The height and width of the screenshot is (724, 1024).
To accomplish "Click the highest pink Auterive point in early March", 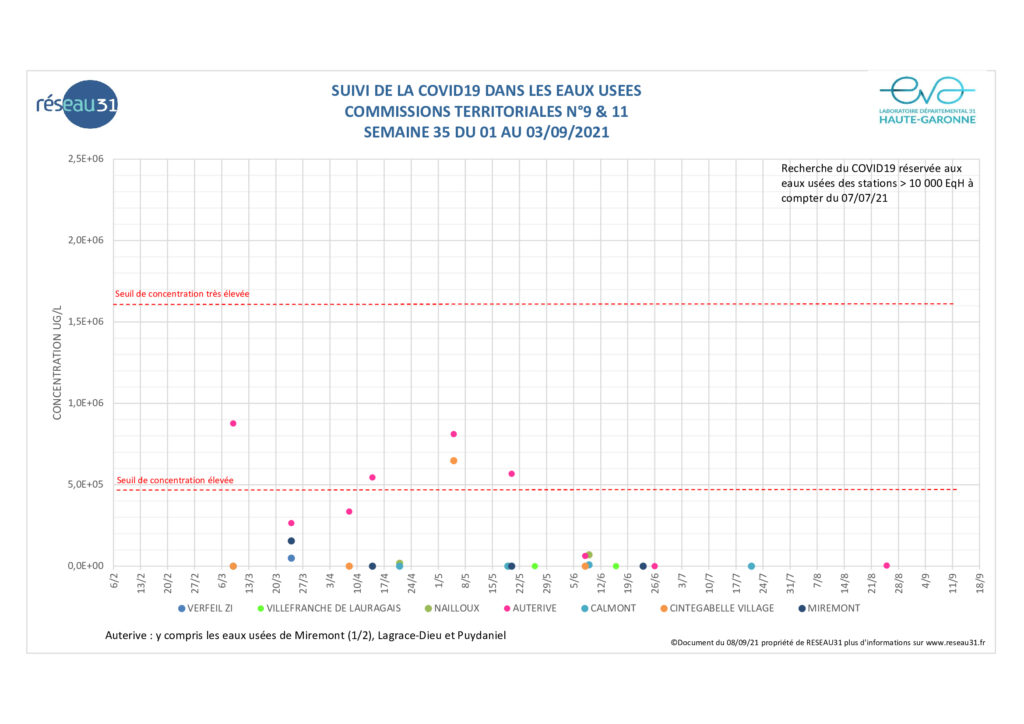I will click(x=233, y=424).
